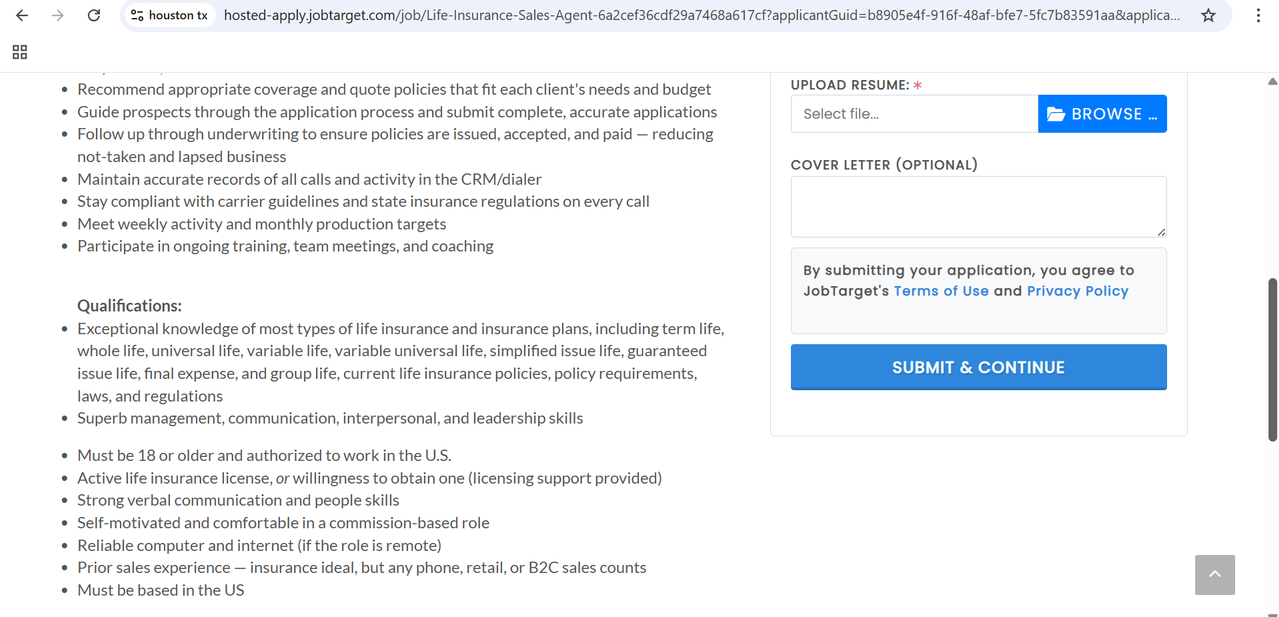Click the vertical scrollbar thumb
The image size is (1279, 617).
pos(1272,359)
